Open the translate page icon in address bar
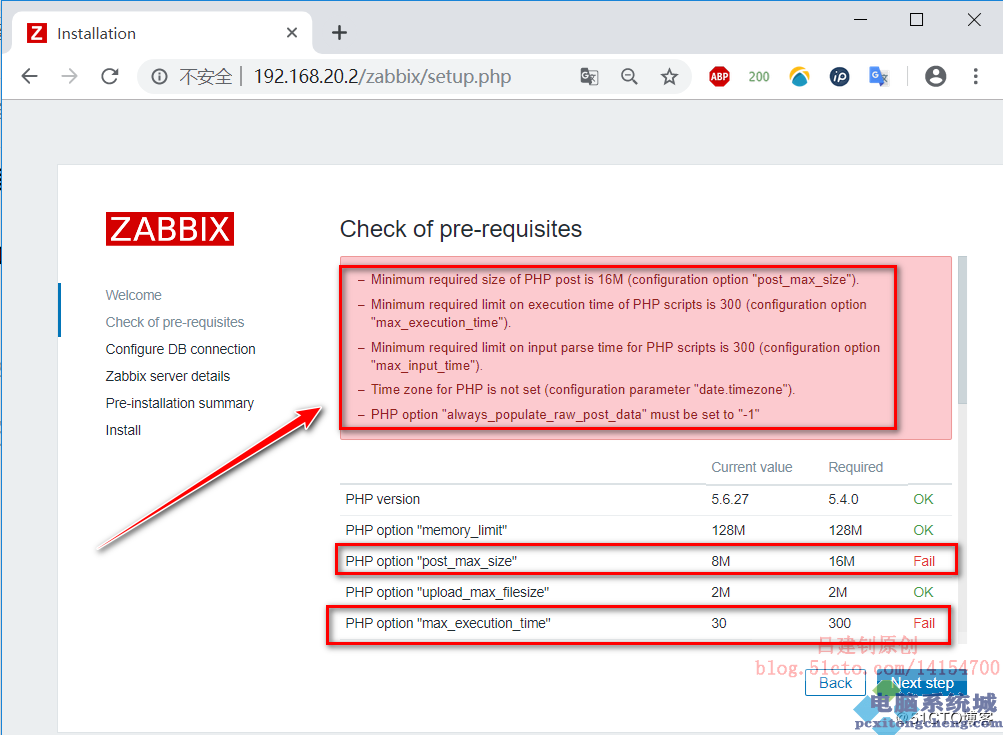1003x735 pixels. 589,77
